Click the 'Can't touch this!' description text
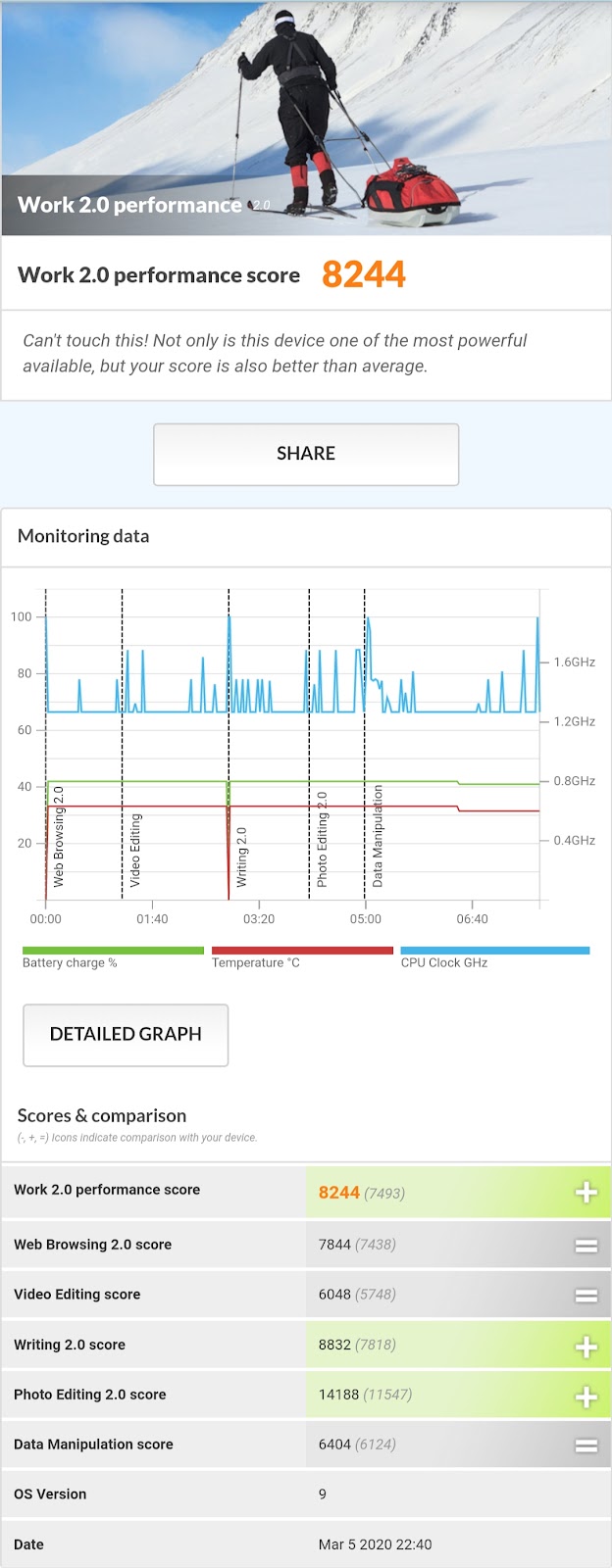 pos(275,353)
